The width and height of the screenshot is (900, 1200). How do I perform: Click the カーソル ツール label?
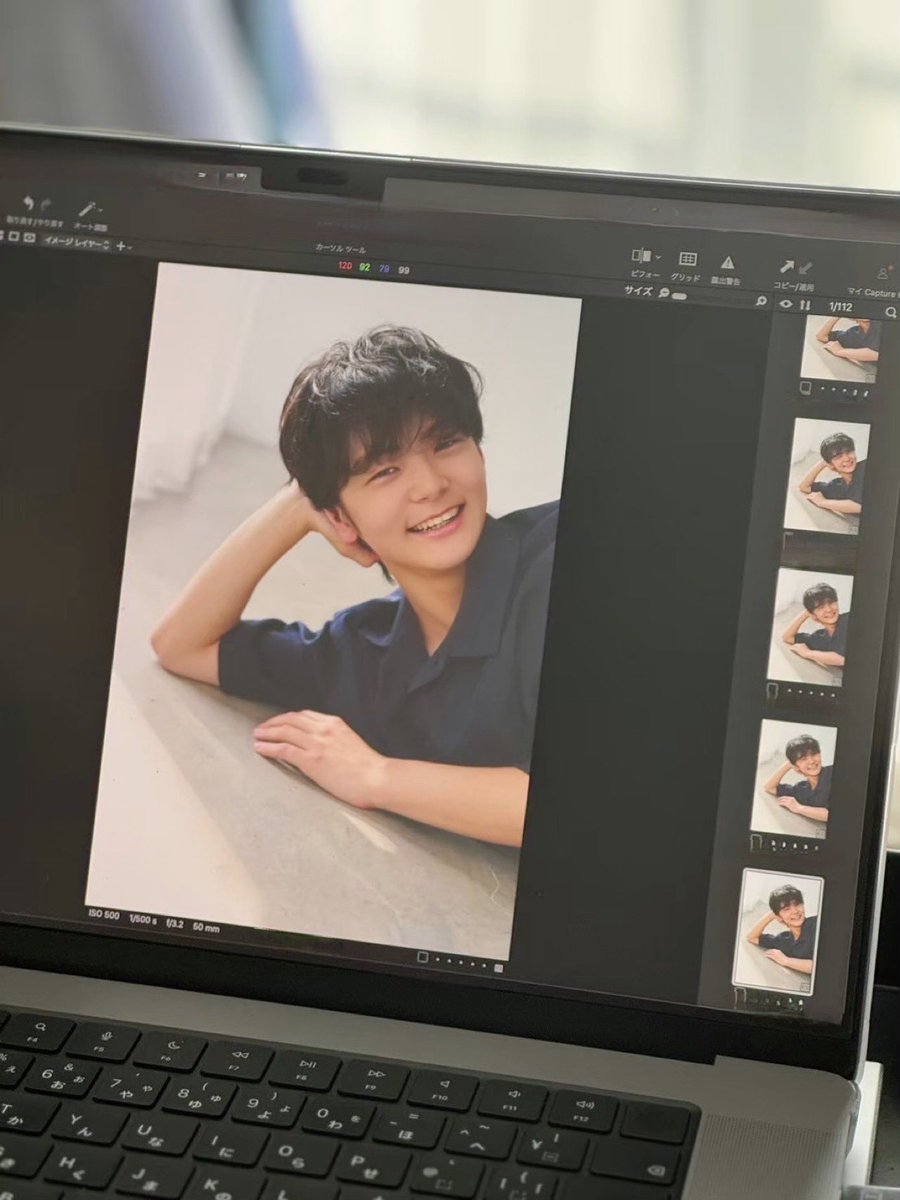pos(341,248)
